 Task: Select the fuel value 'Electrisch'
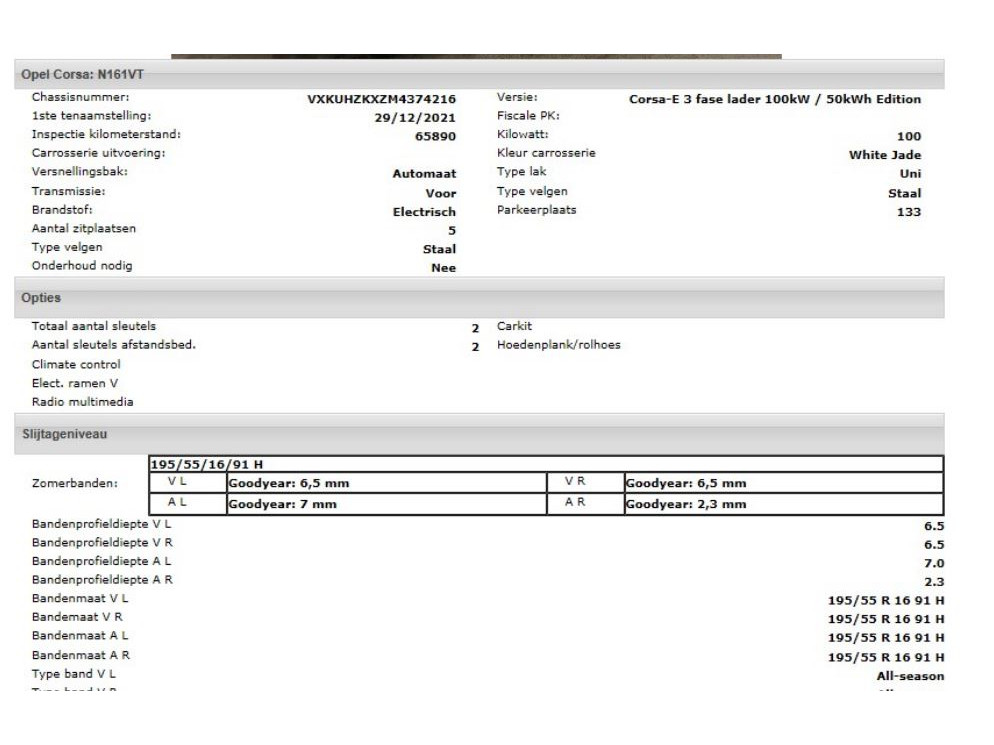click(x=424, y=212)
